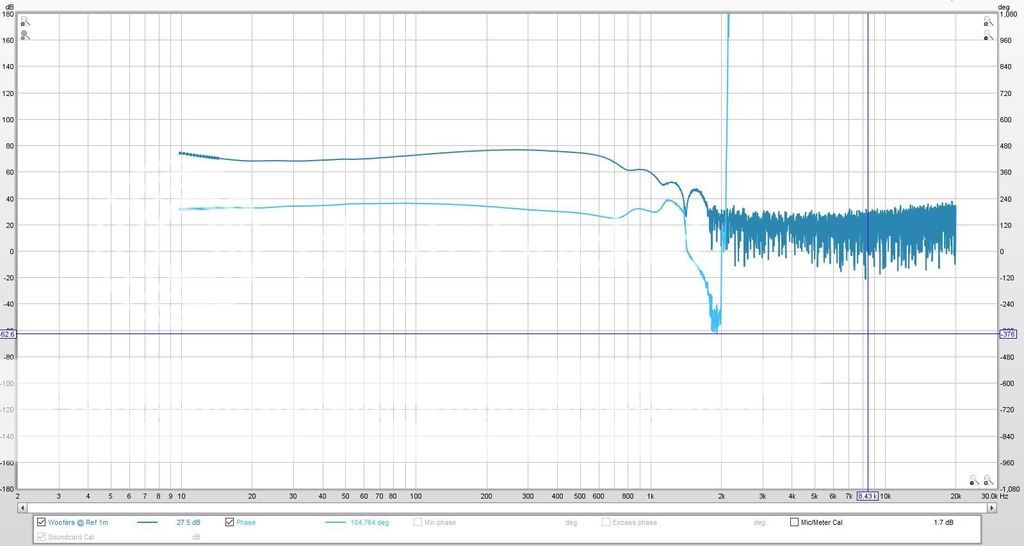
Task: Select the 8.43k frequency cursor label
Action: pos(867,496)
